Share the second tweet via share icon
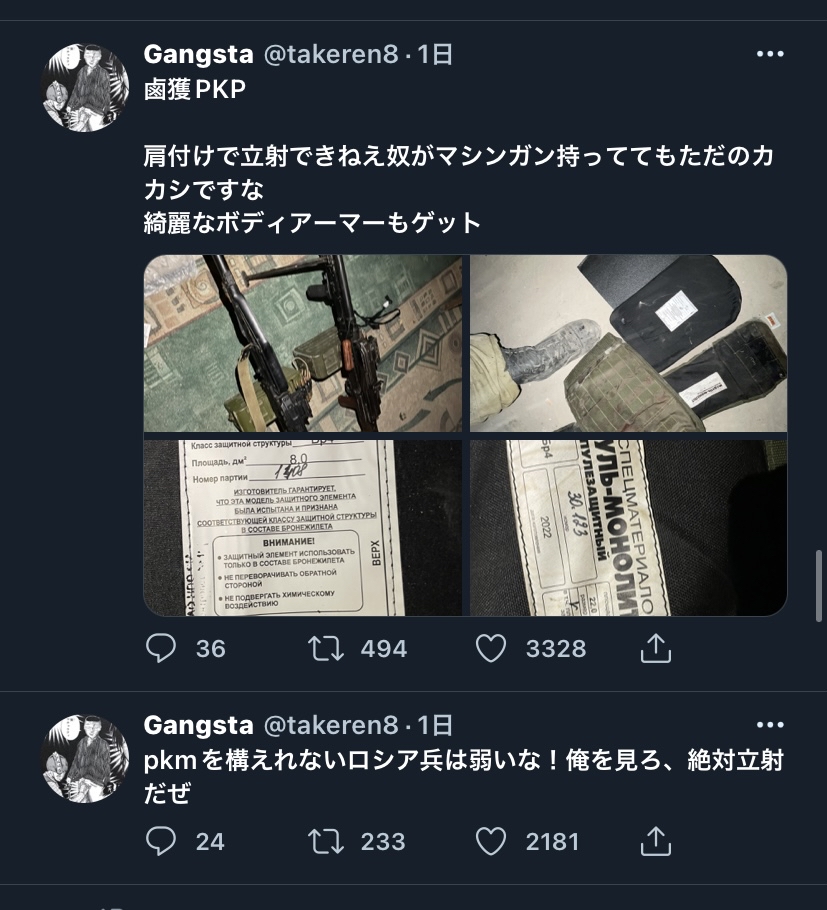This screenshot has width=827, height=910. click(656, 842)
